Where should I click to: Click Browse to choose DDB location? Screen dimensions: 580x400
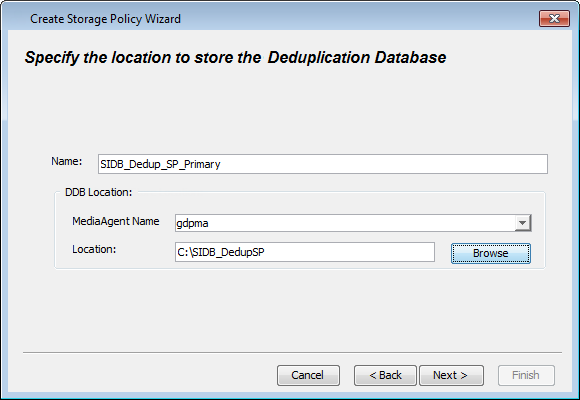point(491,253)
